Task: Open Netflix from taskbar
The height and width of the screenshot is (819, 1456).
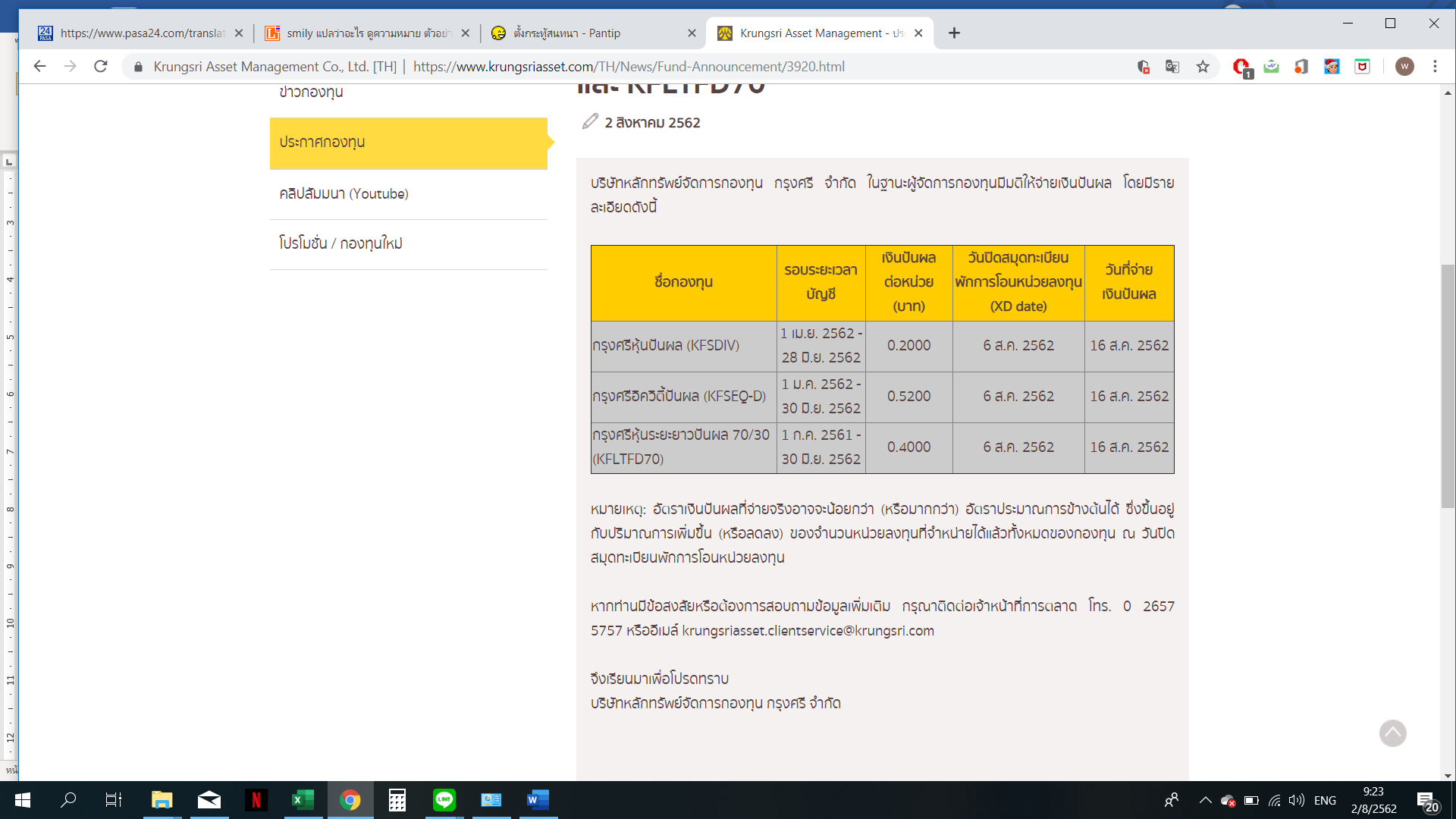Action: [x=256, y=800]
